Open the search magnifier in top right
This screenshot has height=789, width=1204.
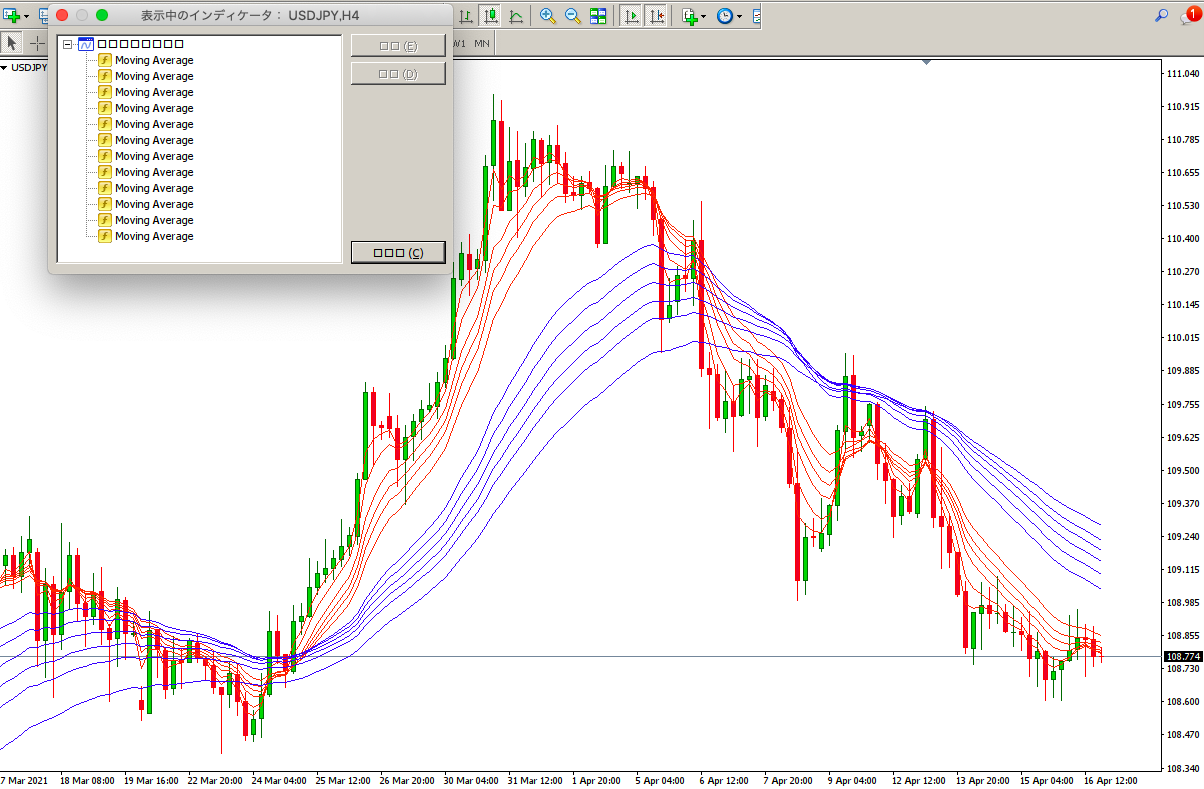1161,16
